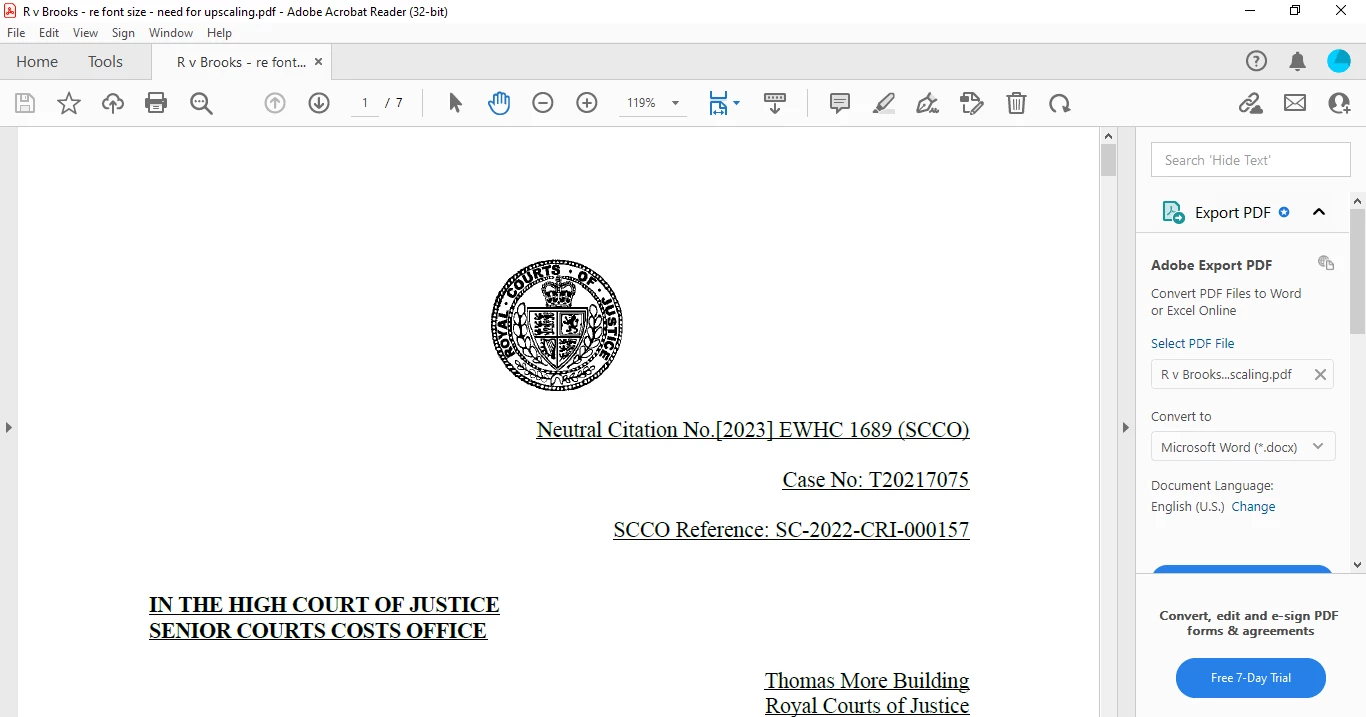Open the Edit menu
Screen dimensions: 1366x717
(x=49, y=33)
